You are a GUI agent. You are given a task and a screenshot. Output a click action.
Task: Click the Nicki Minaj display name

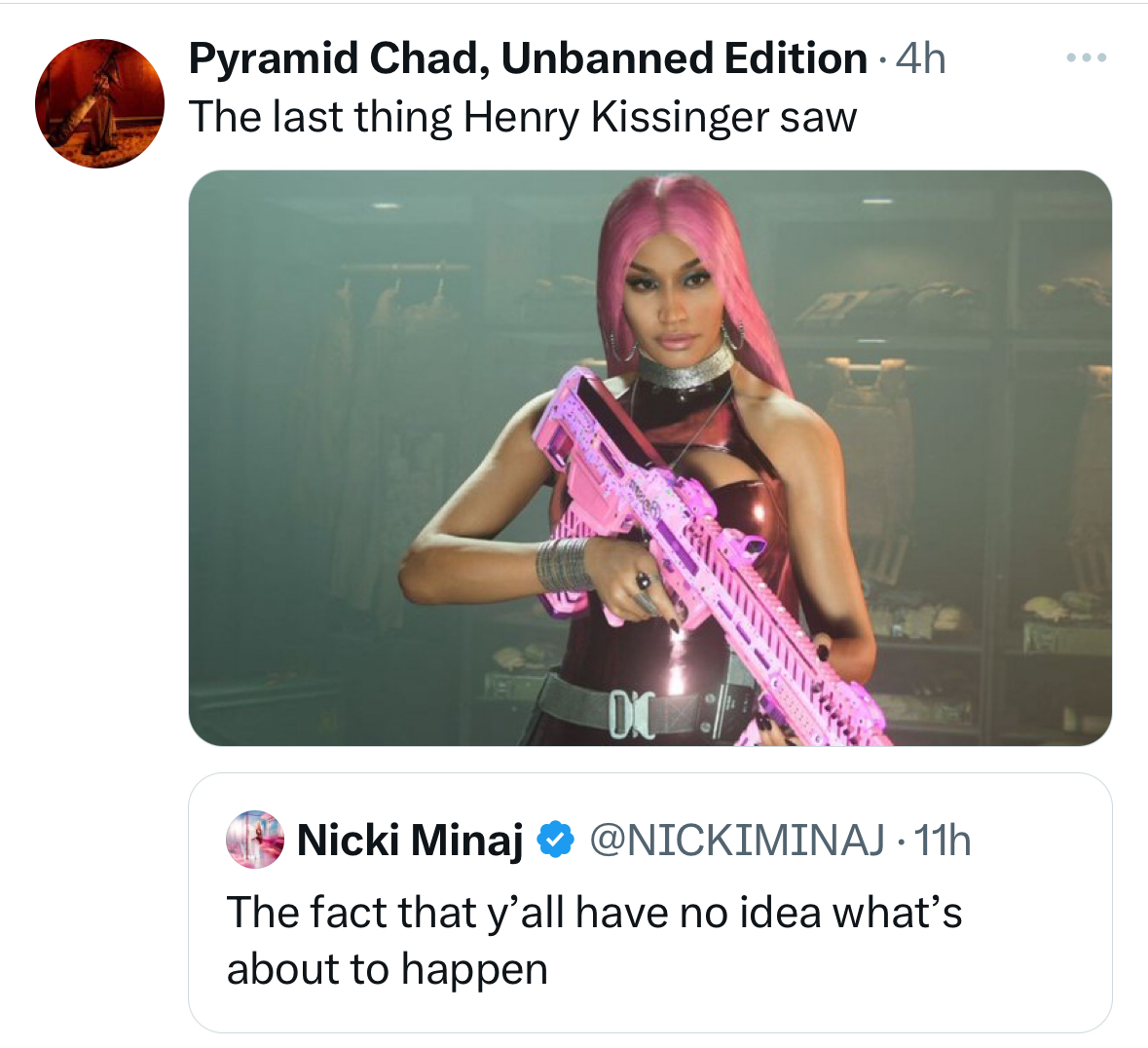pyautogui.click(x=410, y=840)
